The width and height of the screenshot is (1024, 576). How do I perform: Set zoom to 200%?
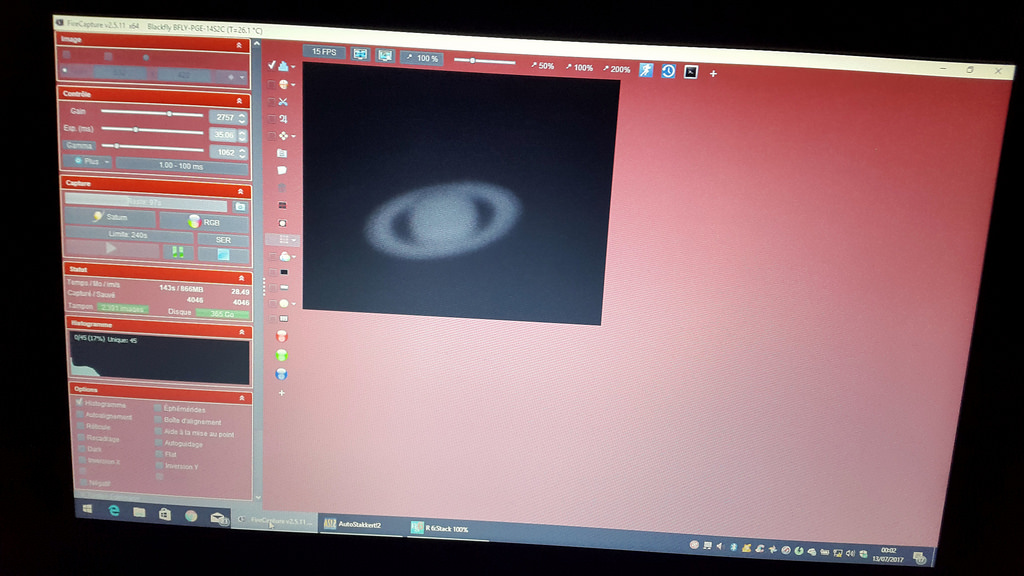point(616,69)
